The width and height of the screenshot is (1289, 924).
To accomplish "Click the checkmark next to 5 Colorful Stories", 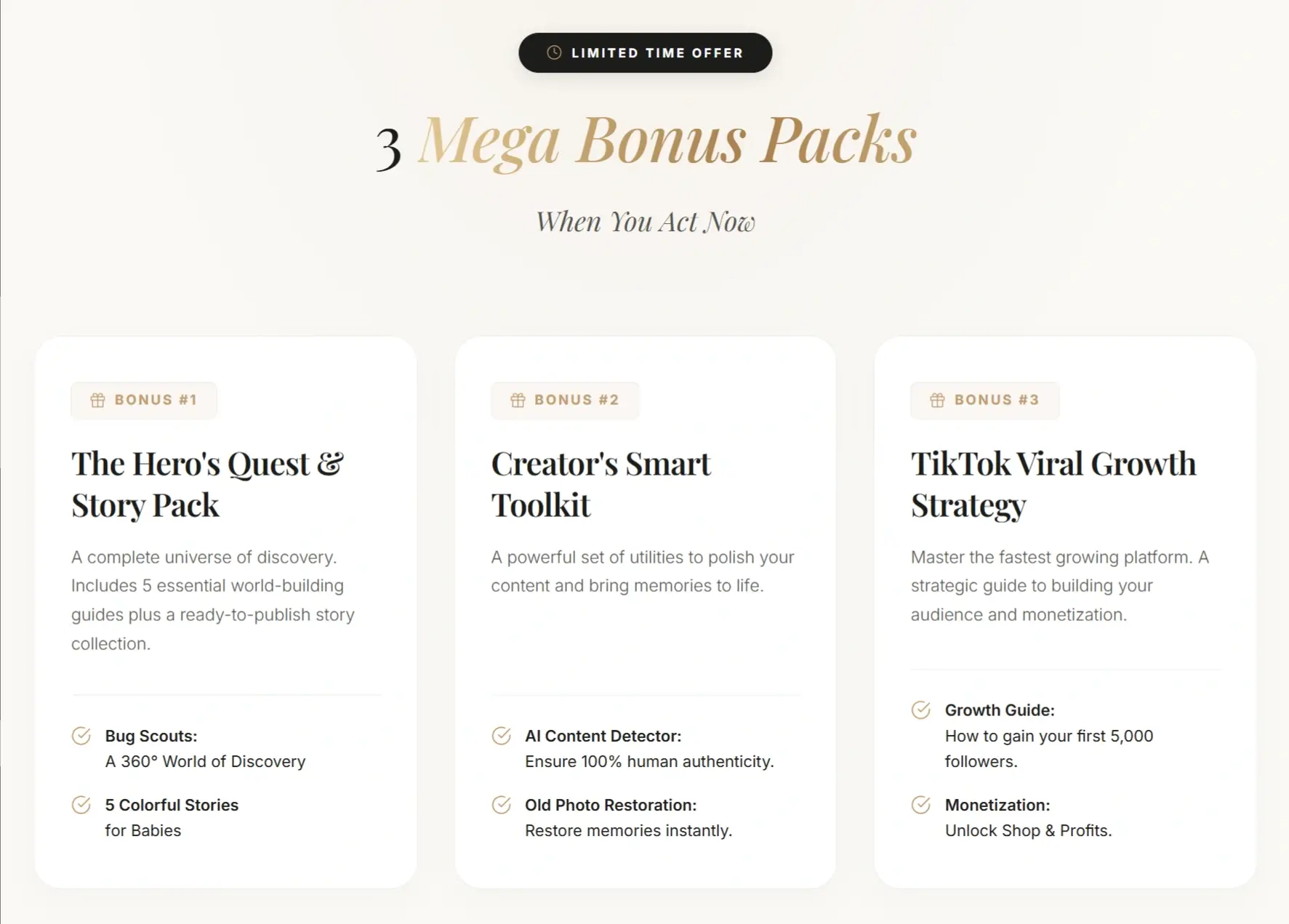I will 81,805.
